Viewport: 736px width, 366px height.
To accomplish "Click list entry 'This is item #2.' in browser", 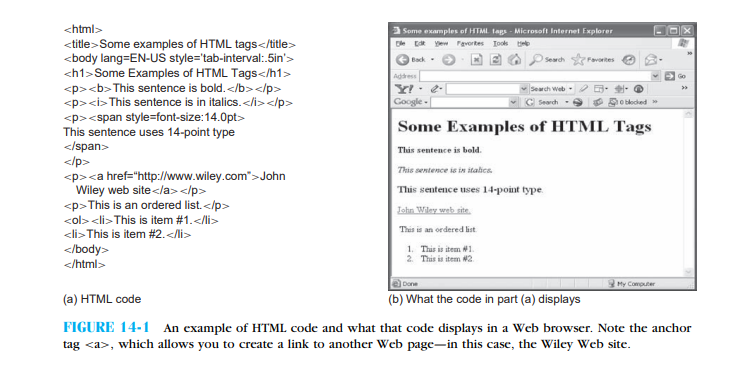I will click(447, 259).
